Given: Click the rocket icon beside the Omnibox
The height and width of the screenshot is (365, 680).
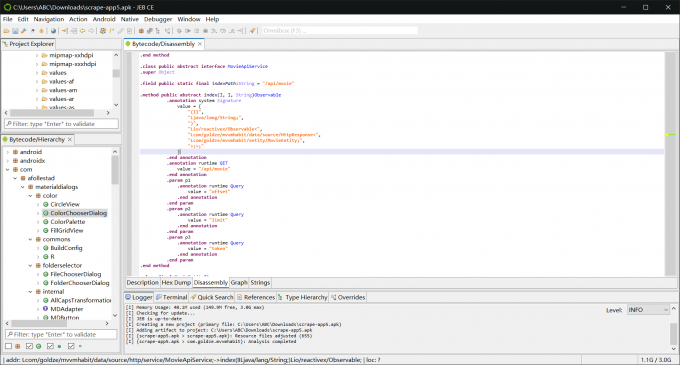Looking at the screenshot, I should (x=252, y=31).
